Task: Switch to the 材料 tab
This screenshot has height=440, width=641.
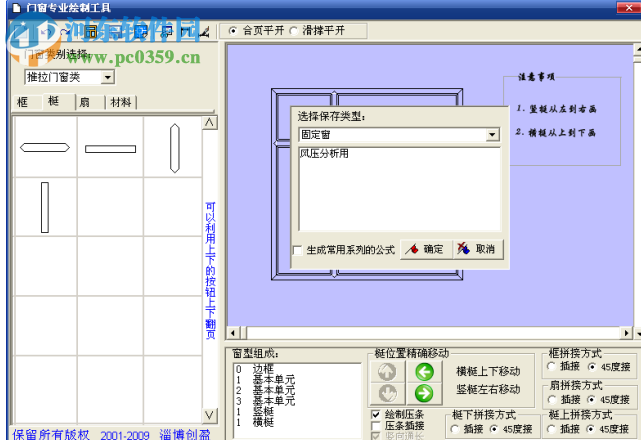Action: click(x=121, y=102)
